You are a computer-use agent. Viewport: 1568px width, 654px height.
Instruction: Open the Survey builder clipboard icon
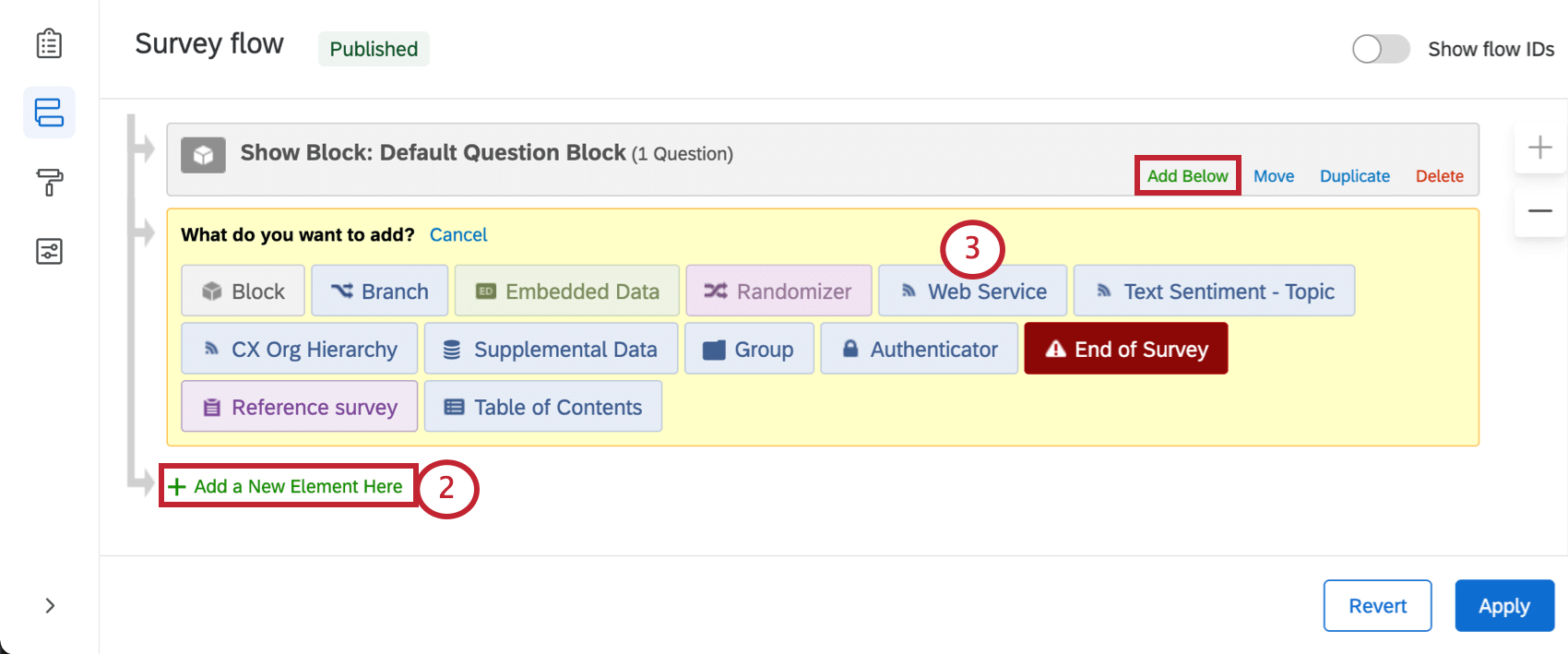point(49,42)
